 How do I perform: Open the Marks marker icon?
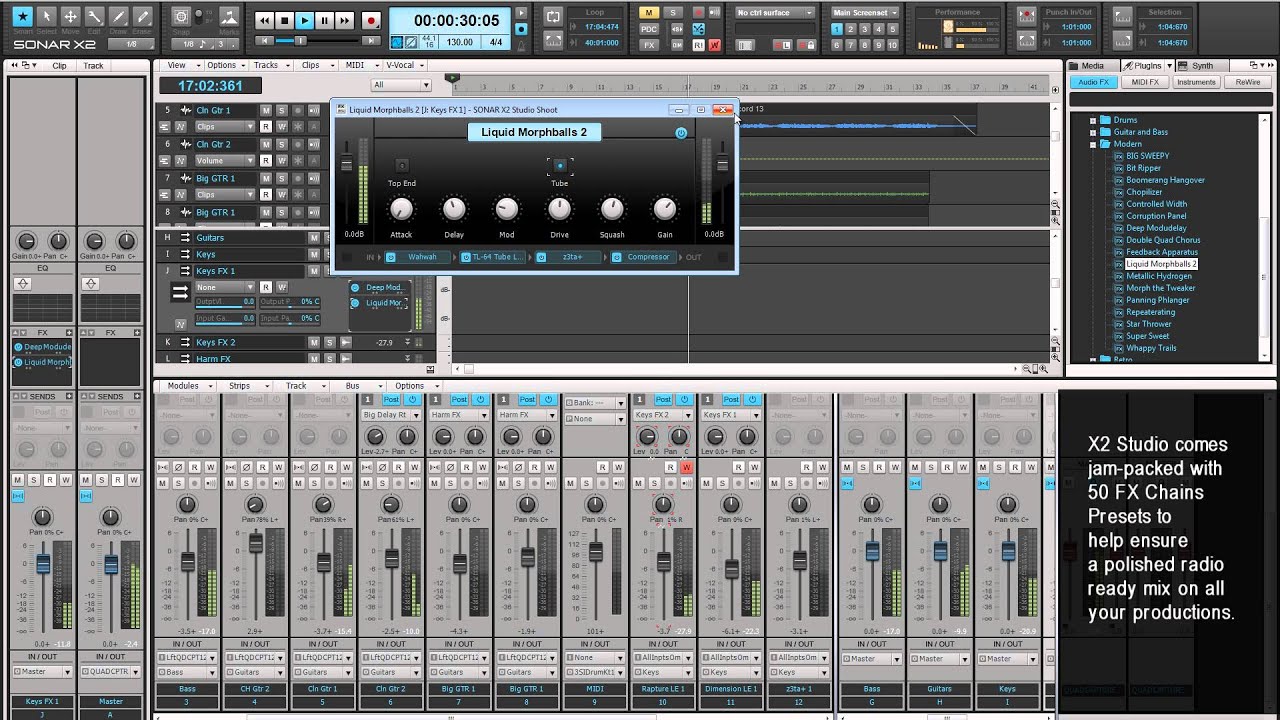(x=229, y=17)
